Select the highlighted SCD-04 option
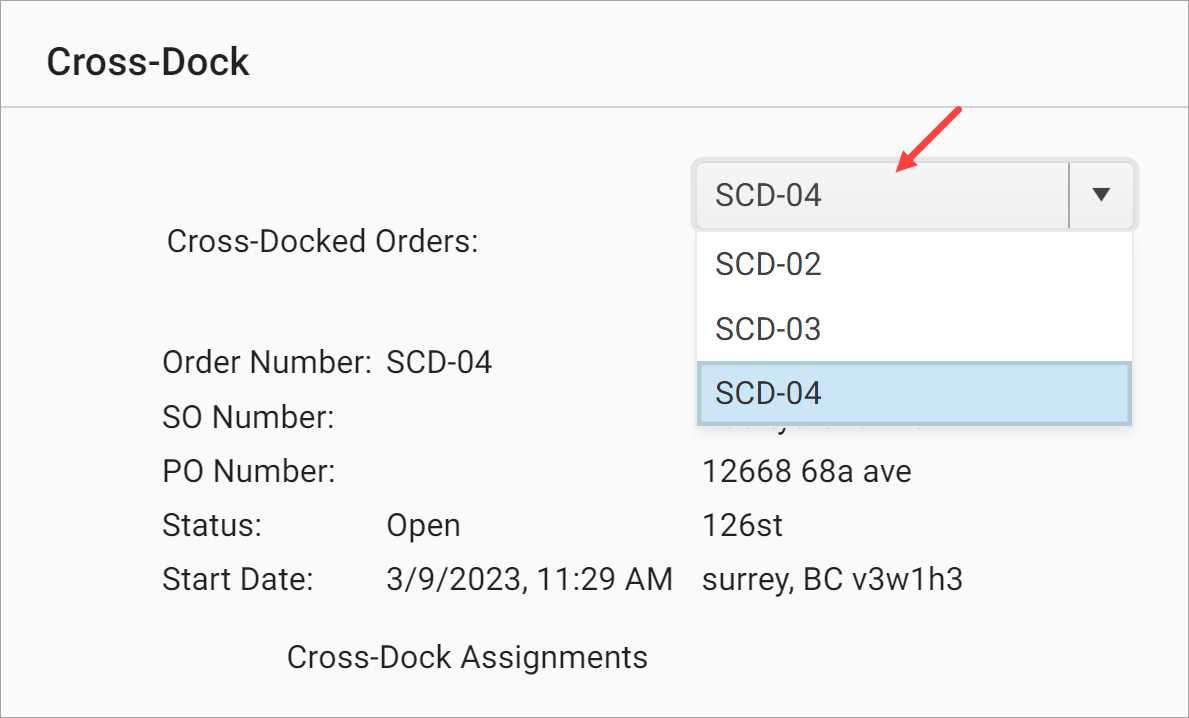 767,392
